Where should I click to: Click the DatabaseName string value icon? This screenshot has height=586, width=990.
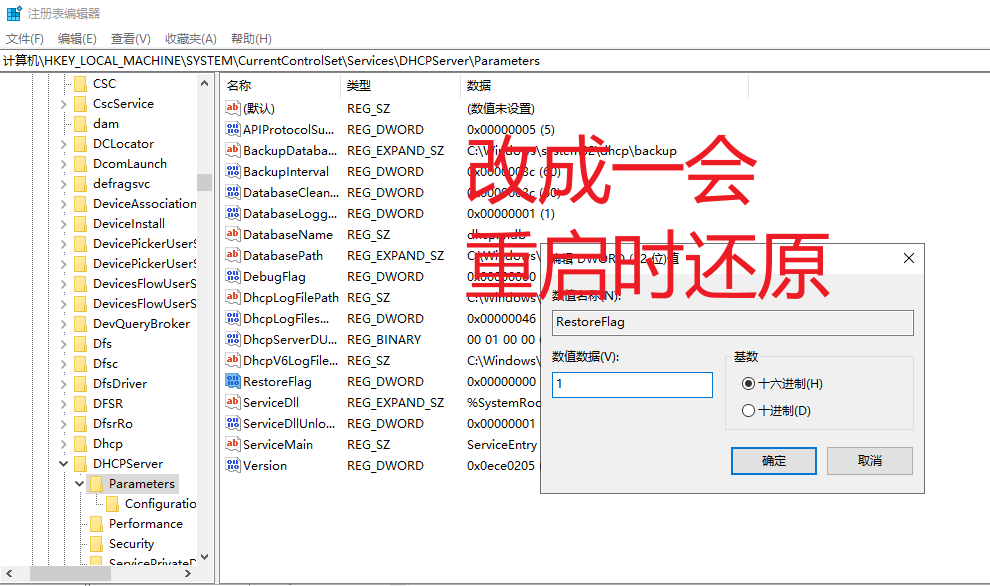coord(232,234)
